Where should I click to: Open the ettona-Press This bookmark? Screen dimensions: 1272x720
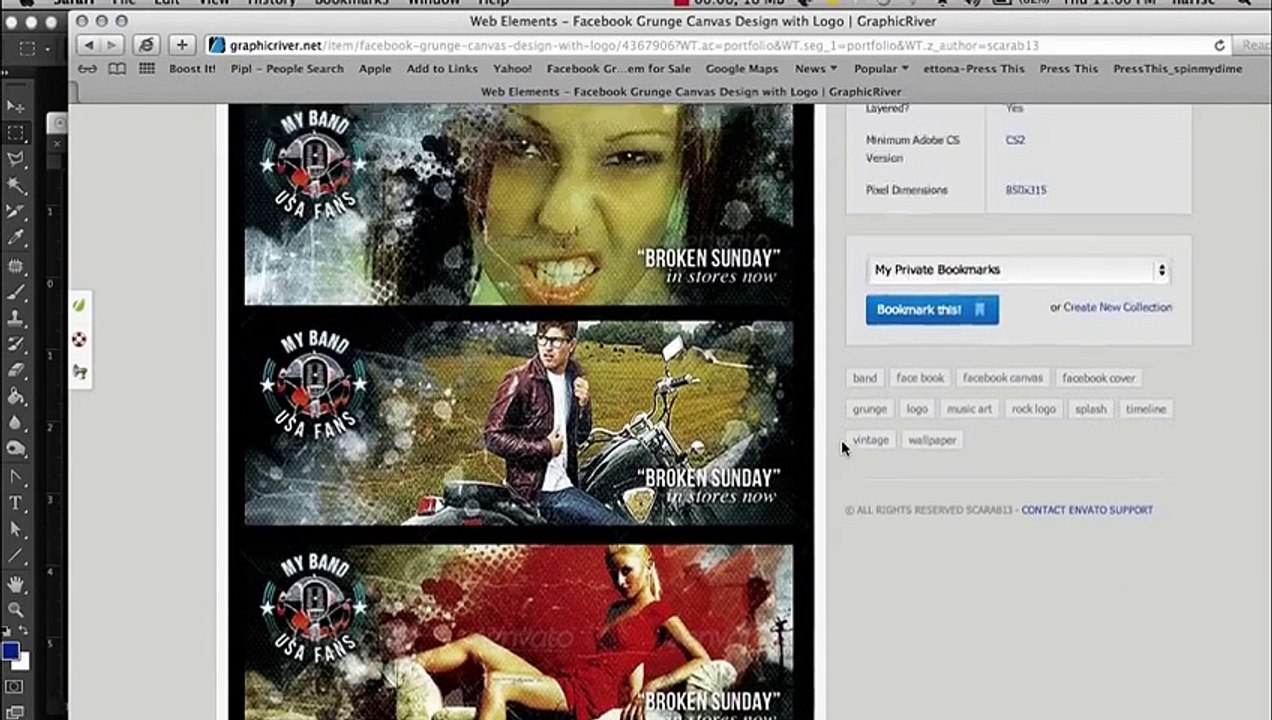973,69
